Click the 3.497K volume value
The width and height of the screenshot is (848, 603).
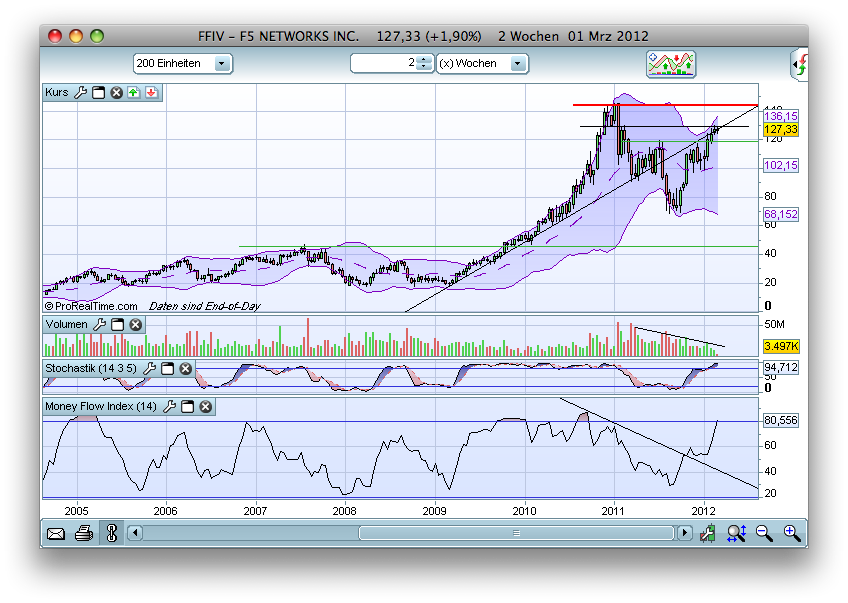[x=781, y=346]
